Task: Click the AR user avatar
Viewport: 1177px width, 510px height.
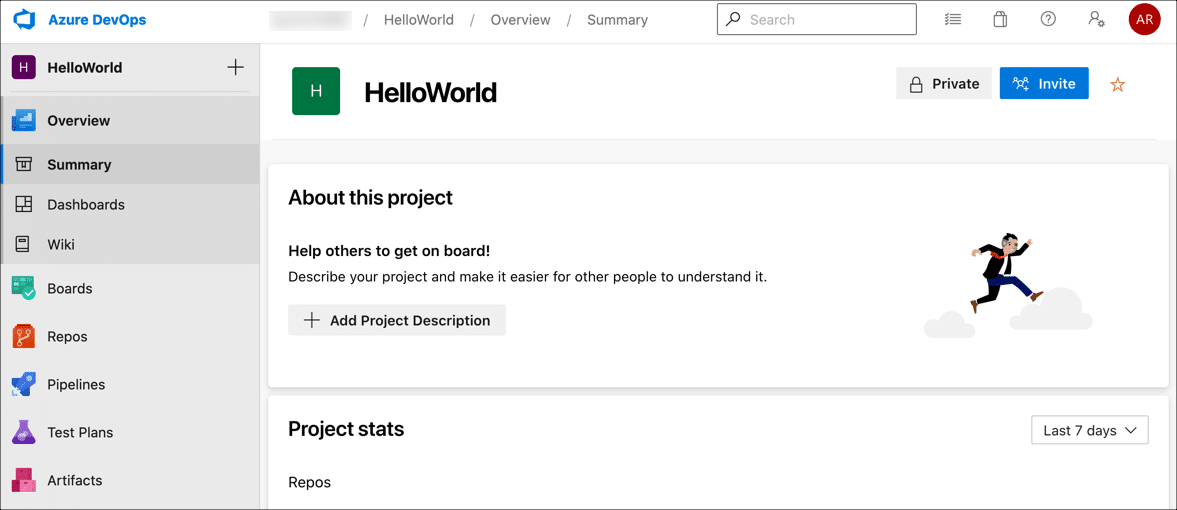Action: point(1144,20)
